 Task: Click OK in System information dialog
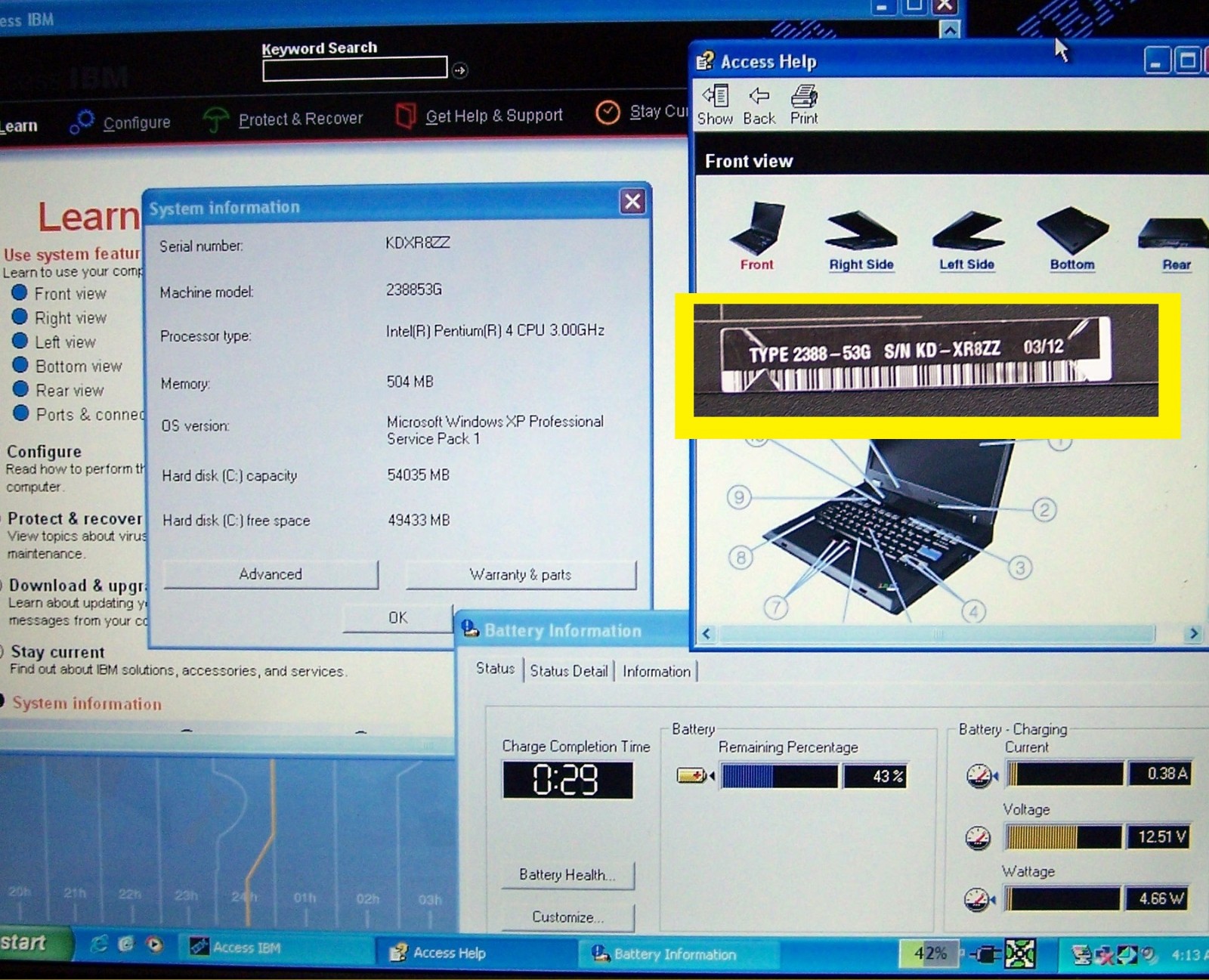pyautogui.click(x=397, y=618)
